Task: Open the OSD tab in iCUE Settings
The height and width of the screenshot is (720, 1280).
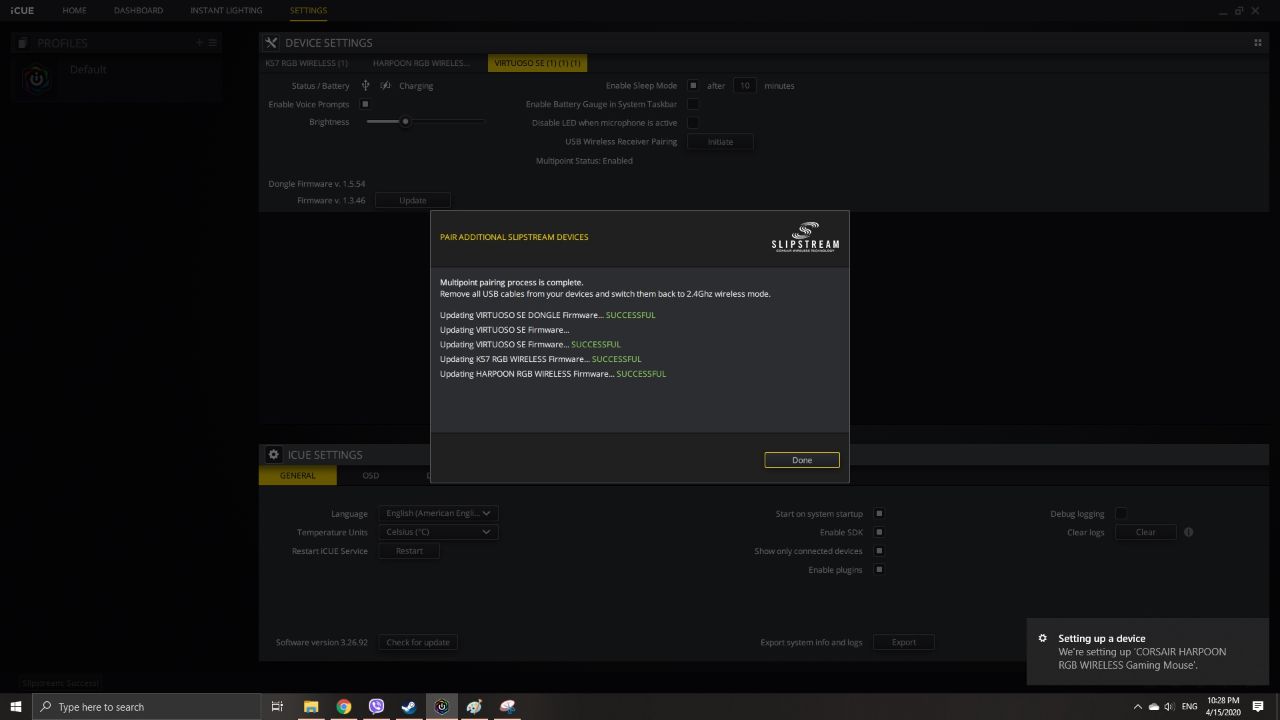Action: [x=371, y=476]
